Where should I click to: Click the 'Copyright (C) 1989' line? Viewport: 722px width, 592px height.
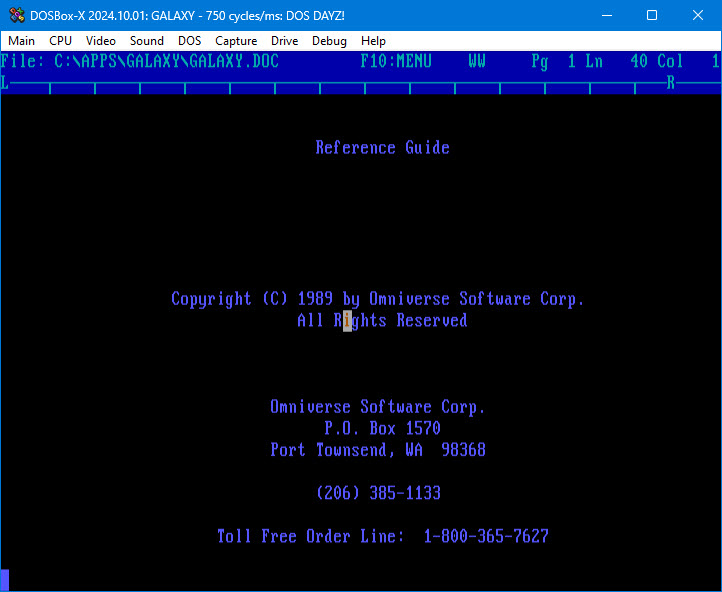pos(378,300)
